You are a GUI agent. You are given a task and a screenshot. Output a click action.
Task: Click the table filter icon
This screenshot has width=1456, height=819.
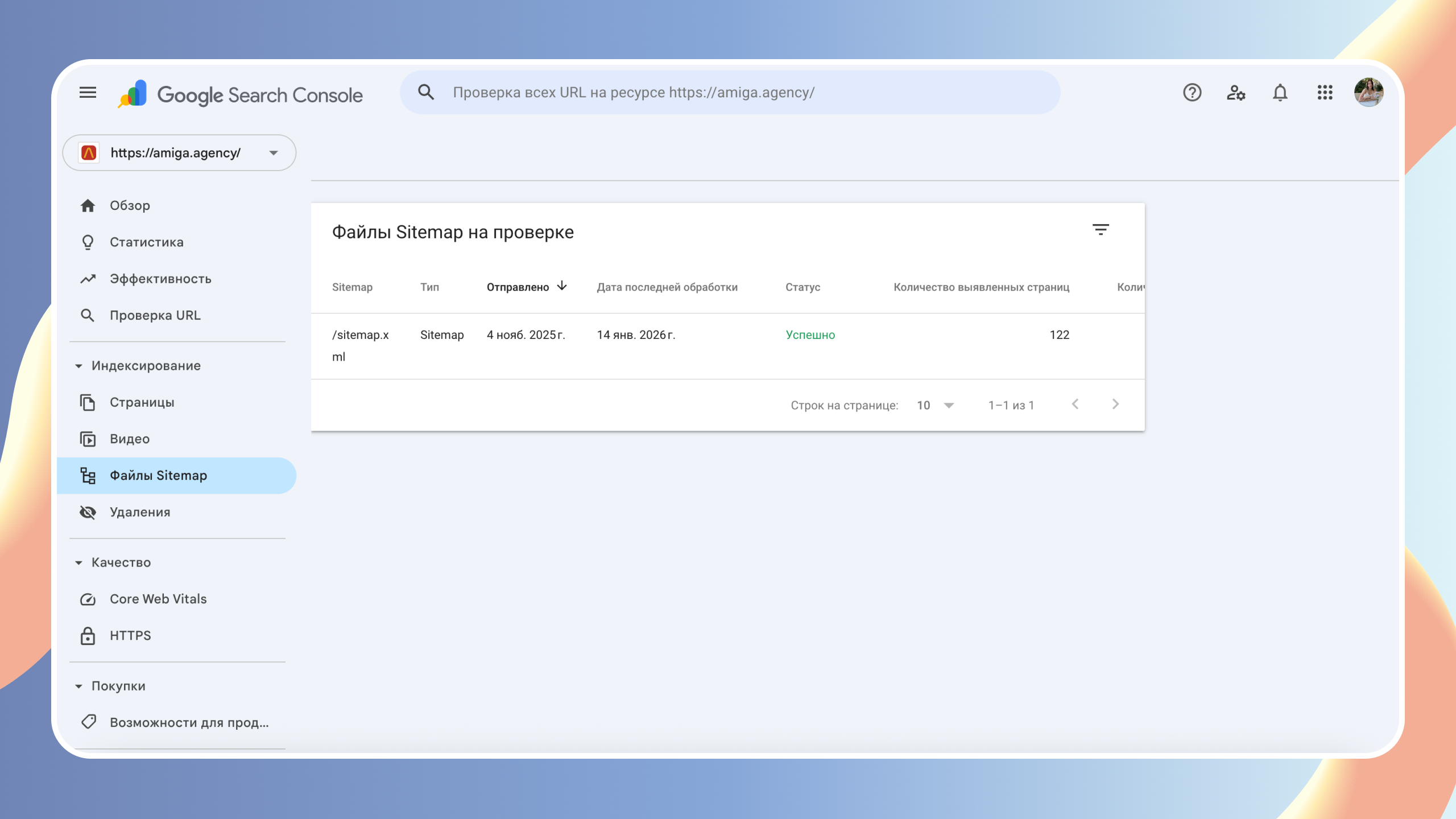1101,230
